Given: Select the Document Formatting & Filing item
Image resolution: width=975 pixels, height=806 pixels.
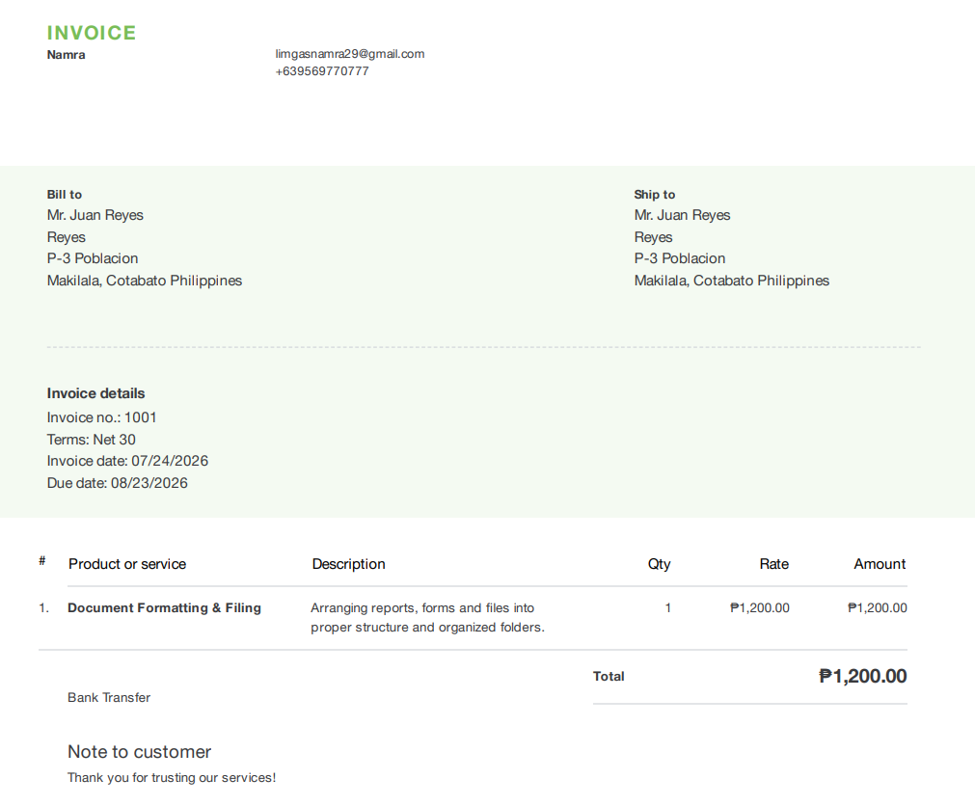Looking at the screenshot, I should (x=164, y=608).
